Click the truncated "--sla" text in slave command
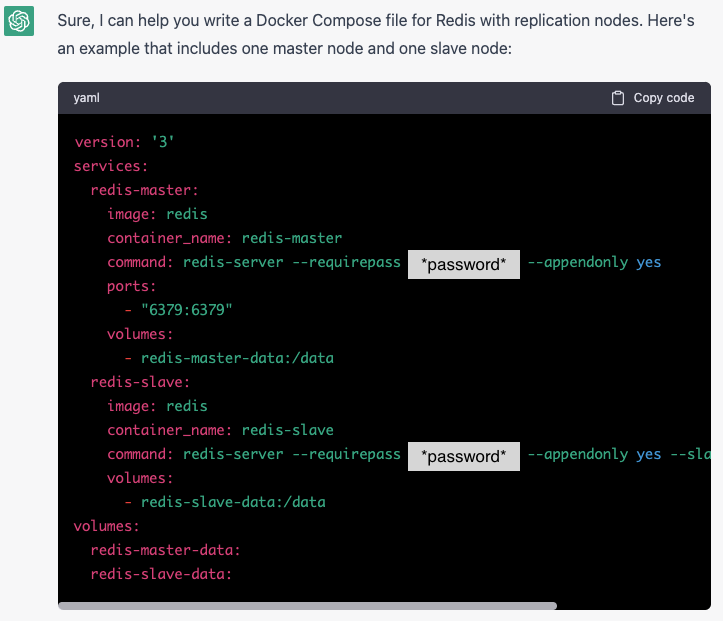 click(690, 454)
